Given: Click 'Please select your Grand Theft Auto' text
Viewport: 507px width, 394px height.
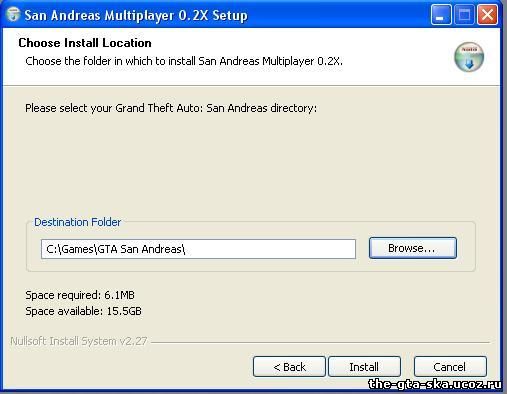Looking at the screenshot, I should pyautogui.click(x=171, y=108).
